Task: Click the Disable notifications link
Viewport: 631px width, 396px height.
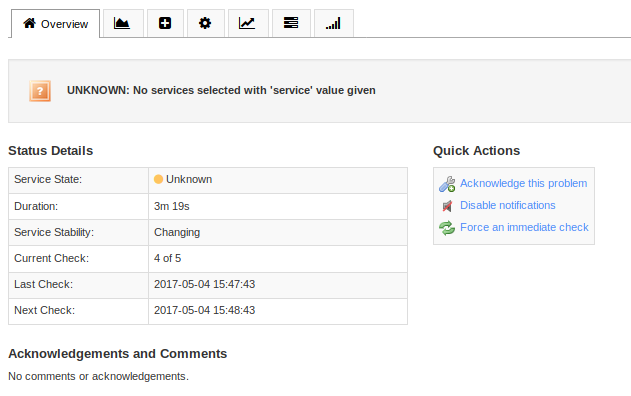Action: pos(508,205)
